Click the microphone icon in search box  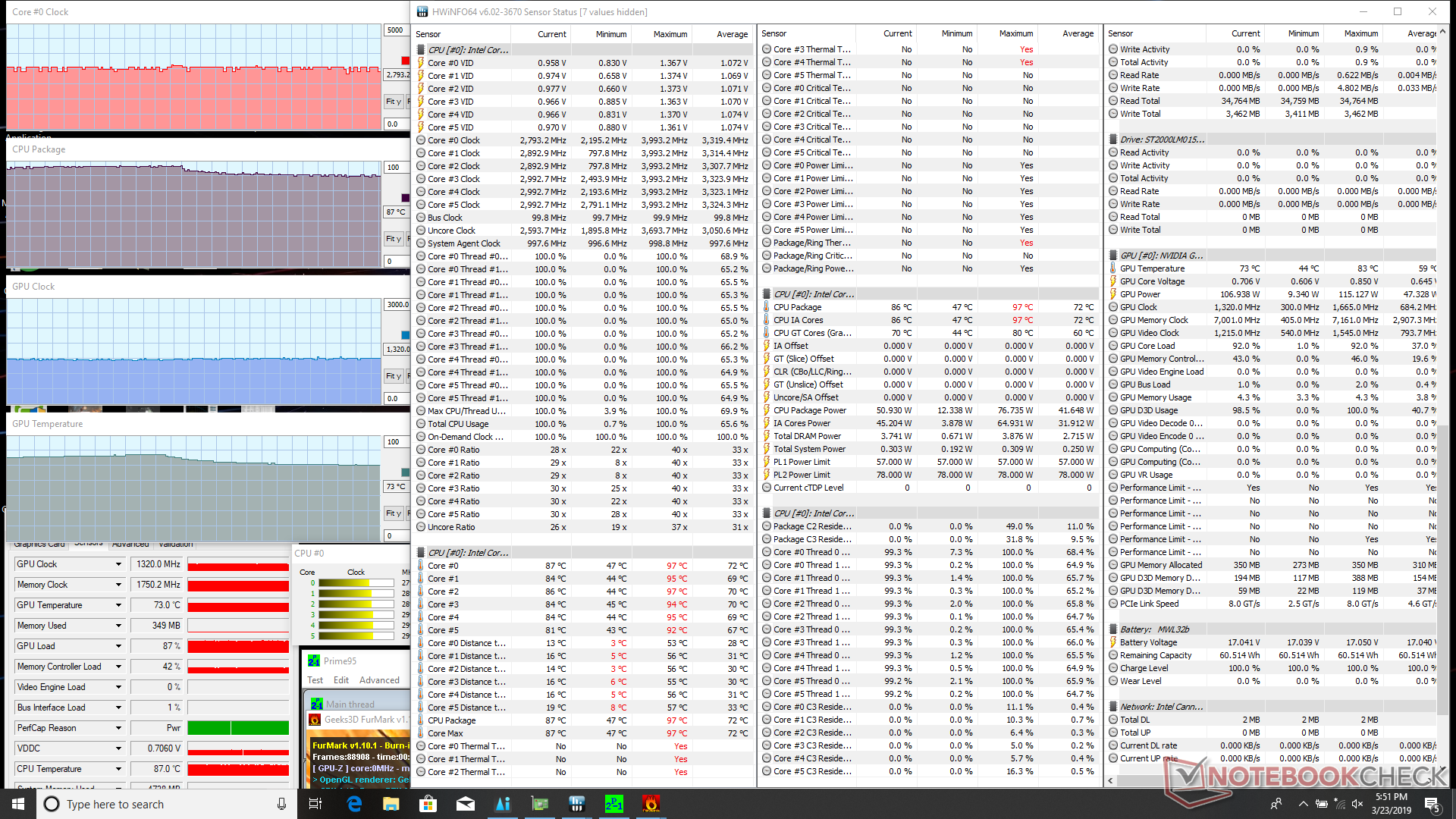[281, 804]
